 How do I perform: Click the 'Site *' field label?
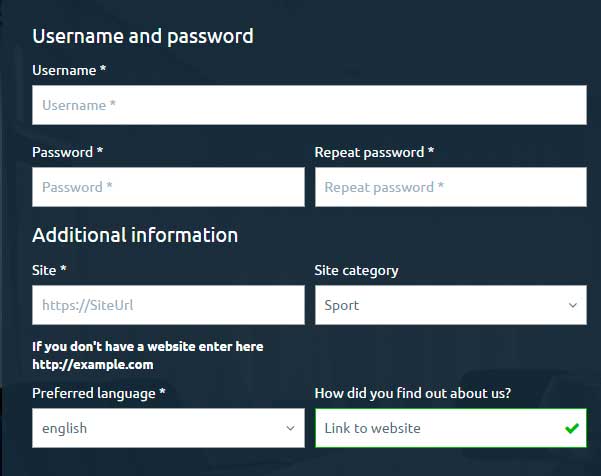pyautogui.click(x=49, y=270)
